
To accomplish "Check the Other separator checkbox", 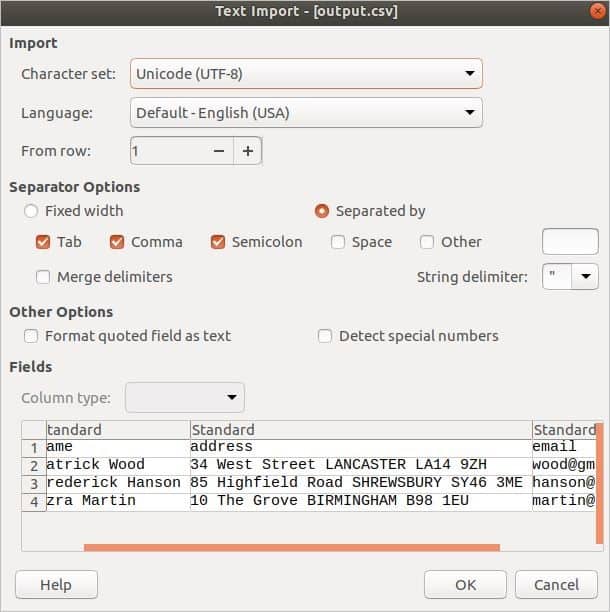I will click(x=427, y=242).
